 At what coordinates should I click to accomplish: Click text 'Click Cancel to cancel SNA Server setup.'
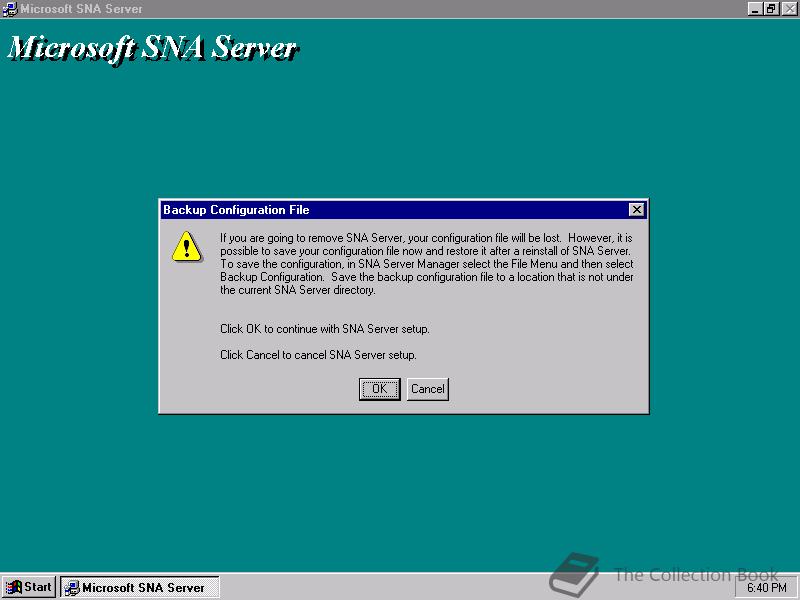(318, 355)
